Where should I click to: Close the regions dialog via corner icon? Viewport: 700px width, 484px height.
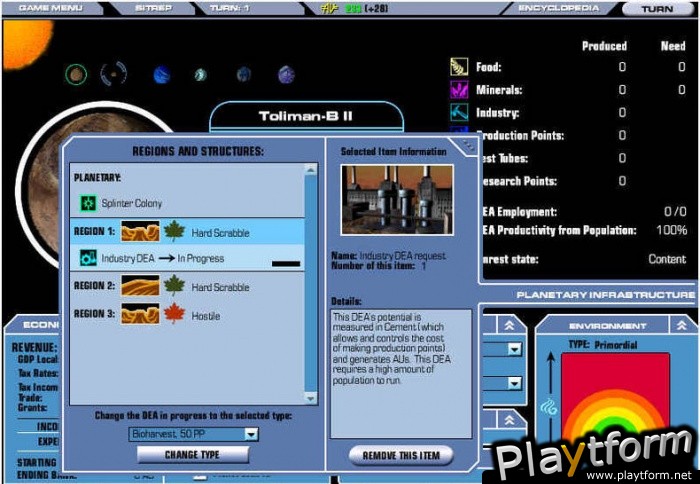point(468,144)
